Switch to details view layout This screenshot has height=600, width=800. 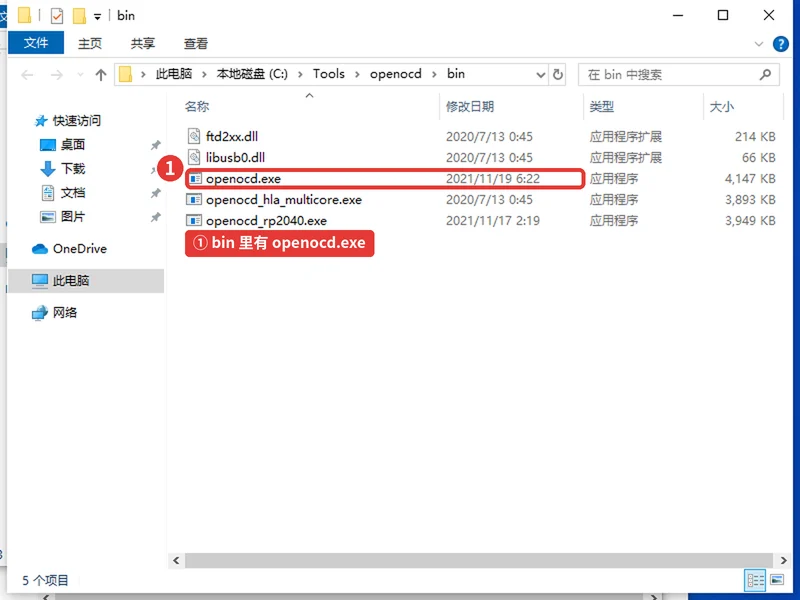tap(756, 580)
